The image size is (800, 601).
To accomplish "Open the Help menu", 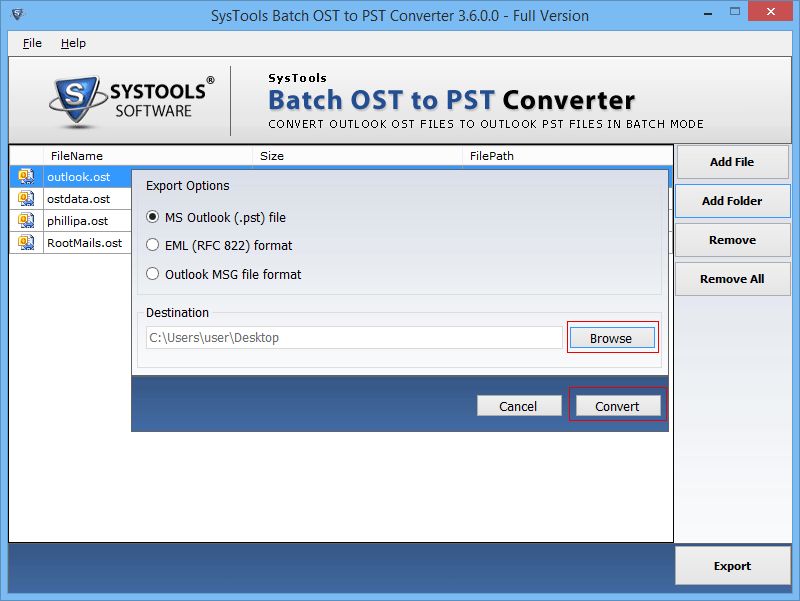I will [73, 43].
